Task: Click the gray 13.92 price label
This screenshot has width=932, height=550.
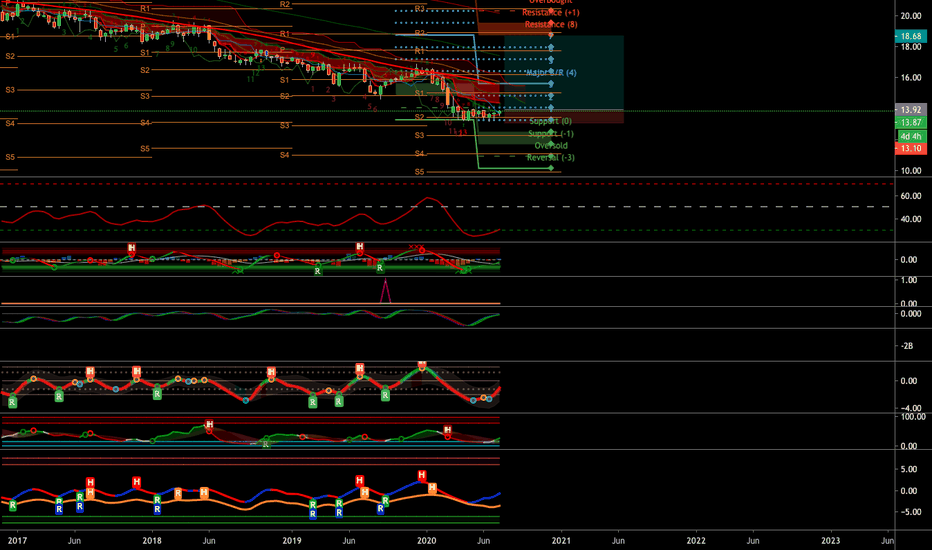Action: click(x=911, y=110)
